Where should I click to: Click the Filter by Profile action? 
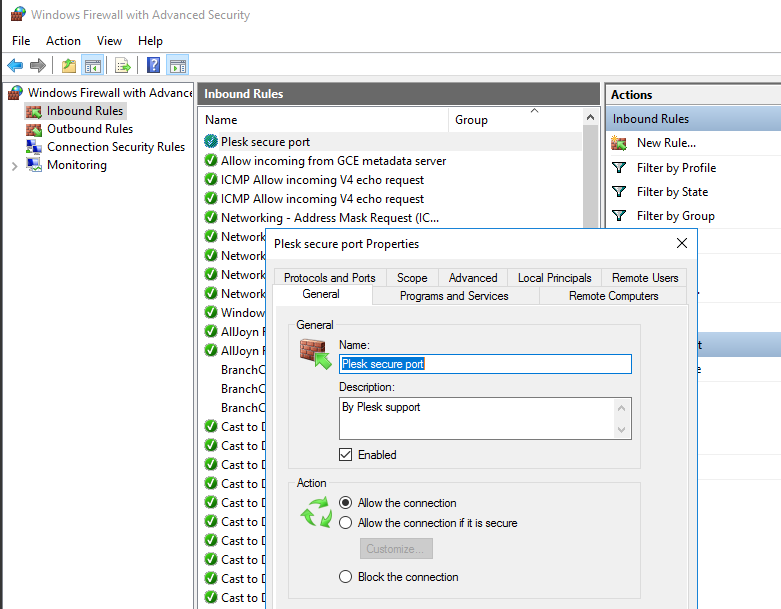coord(676,168)
